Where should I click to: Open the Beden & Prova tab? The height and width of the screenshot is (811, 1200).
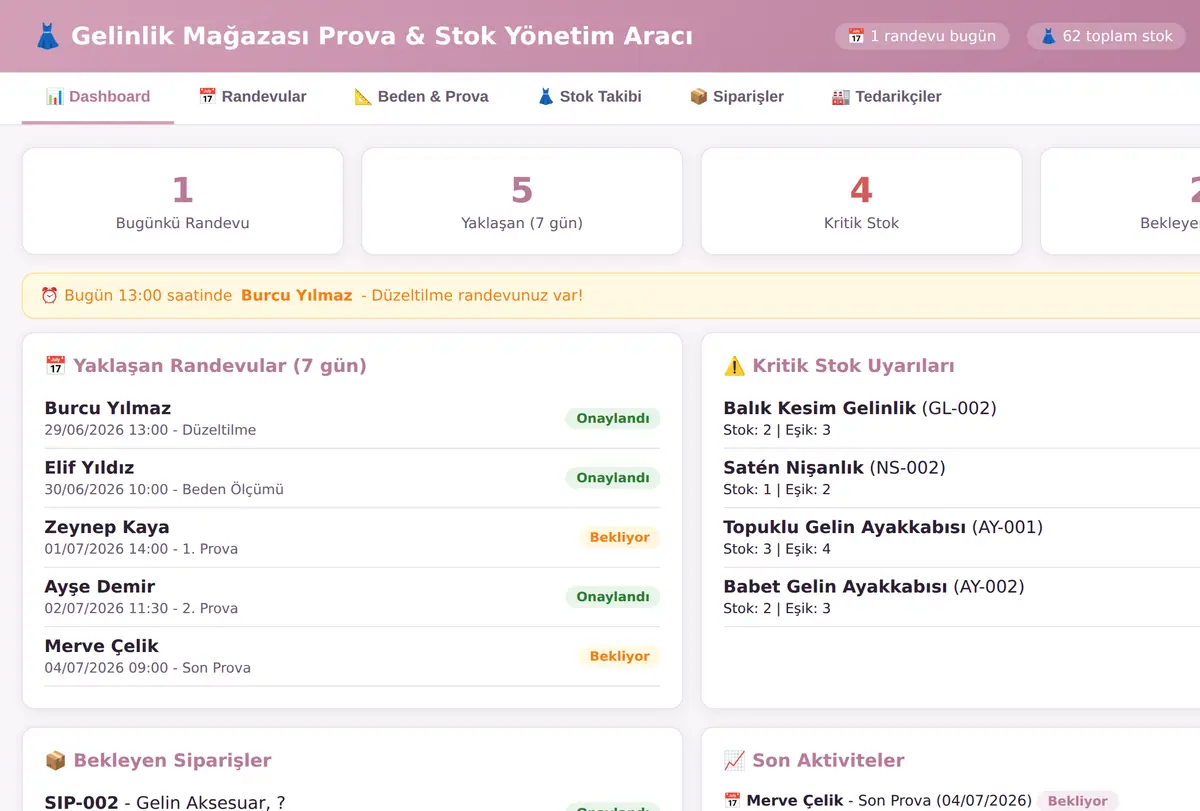pos(421,97)
